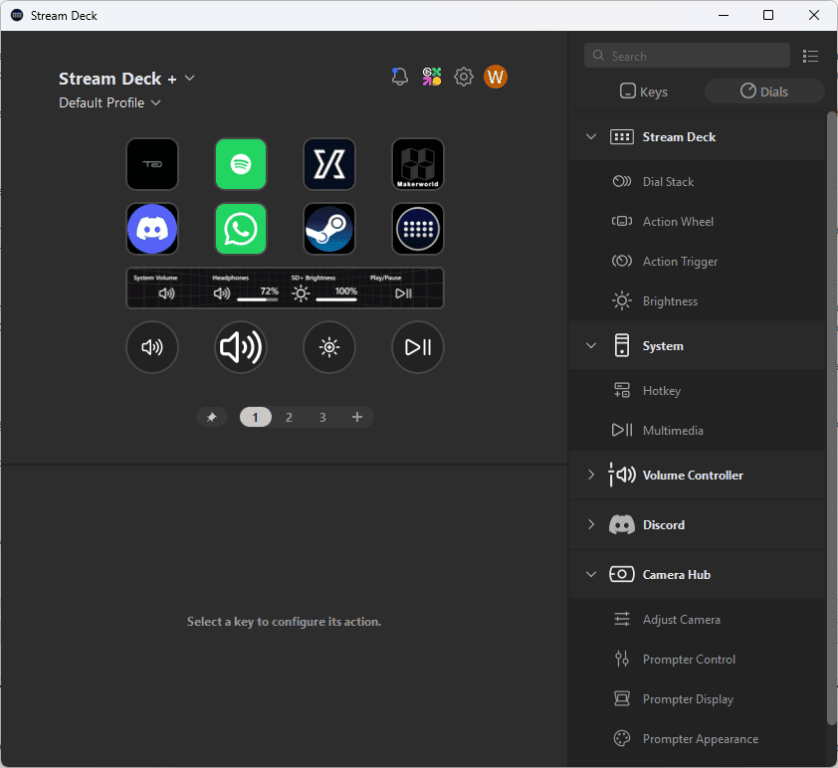Open the Marketplace colorful icon
Viewport: 838px width, 768px height.
coord(431,77)
